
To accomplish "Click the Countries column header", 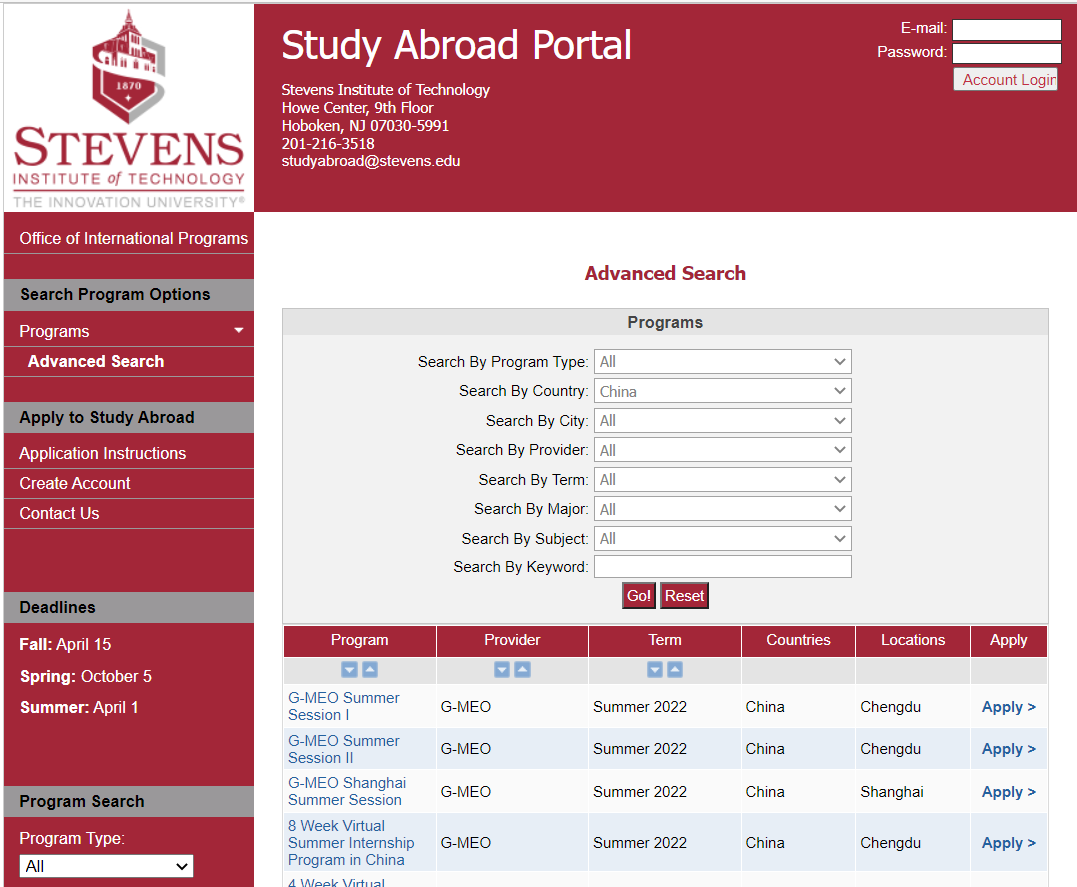I will pyautogui.click(x=798, y=640).
